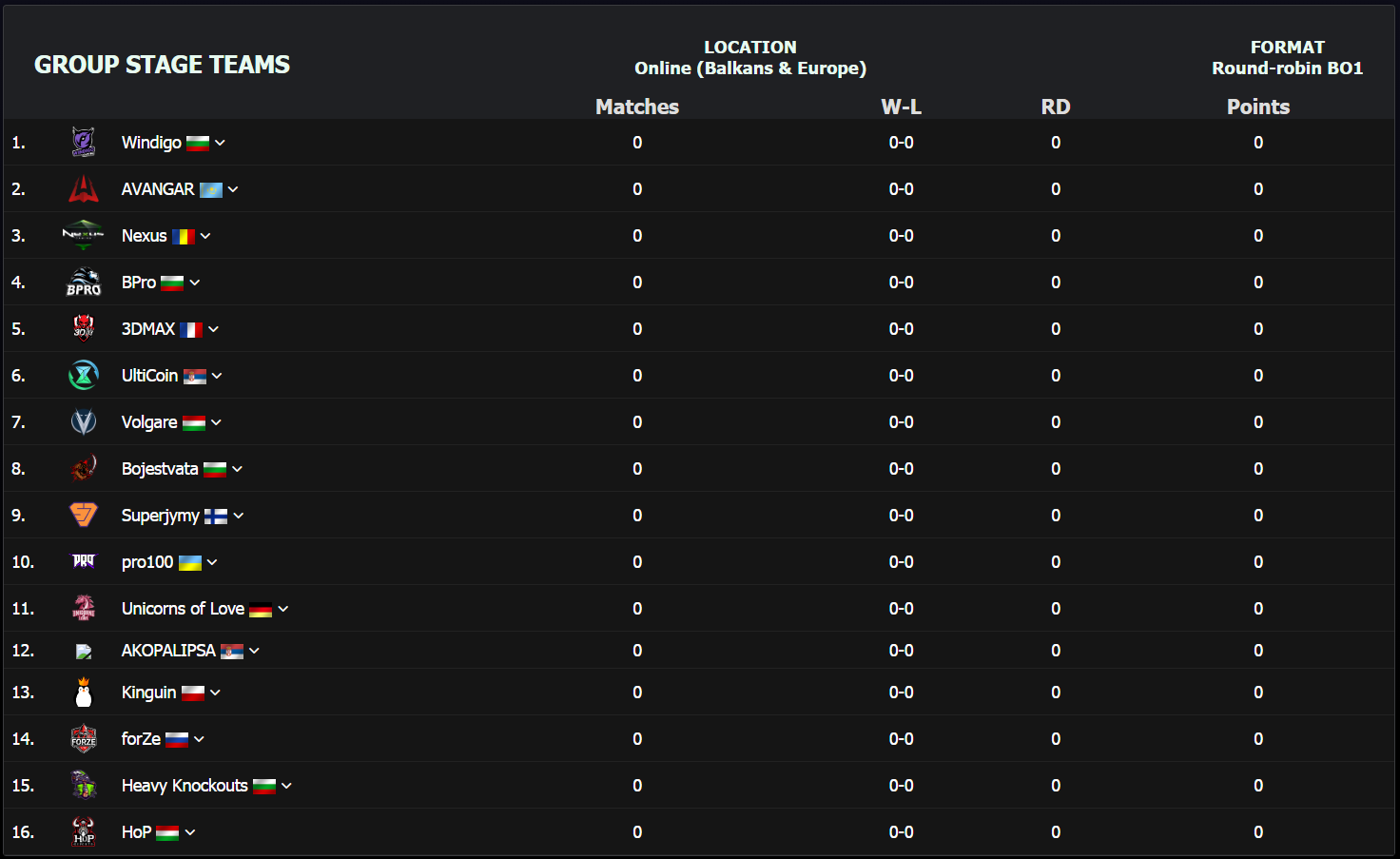Click the AVANGAR red logo
The height and width of the screenshot is (859, 1400).
pyautogui.click(x=84, y=188)
